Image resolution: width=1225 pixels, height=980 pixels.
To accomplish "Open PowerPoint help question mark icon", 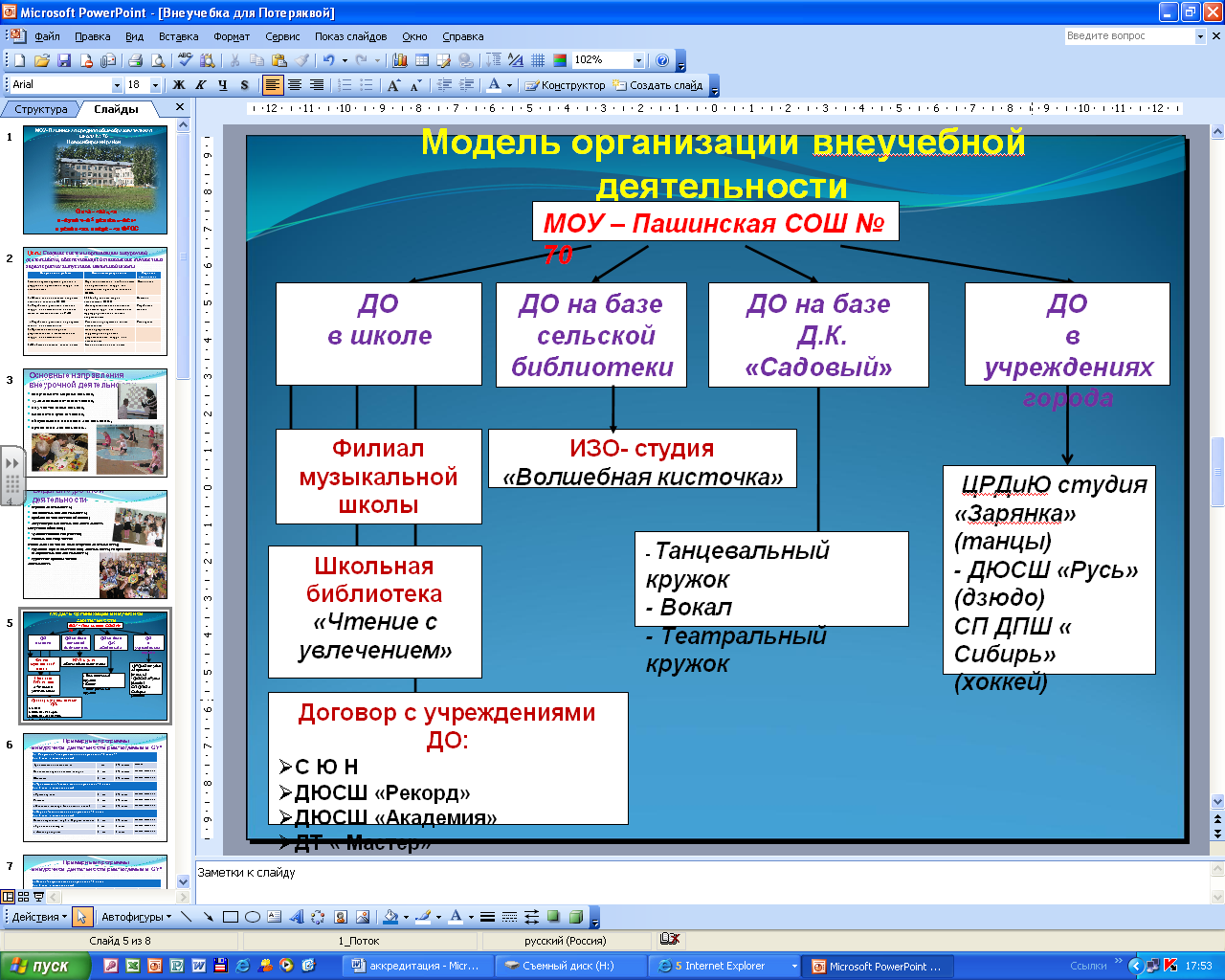I will (662, 60).
